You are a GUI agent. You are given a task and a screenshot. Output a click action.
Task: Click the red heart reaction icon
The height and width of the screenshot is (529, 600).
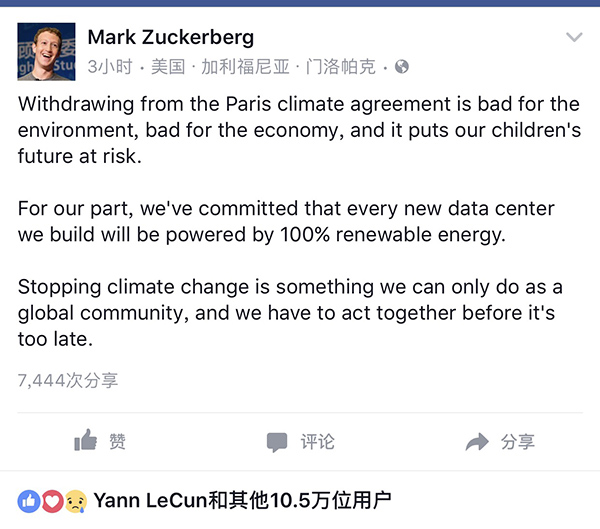point(52,500)
